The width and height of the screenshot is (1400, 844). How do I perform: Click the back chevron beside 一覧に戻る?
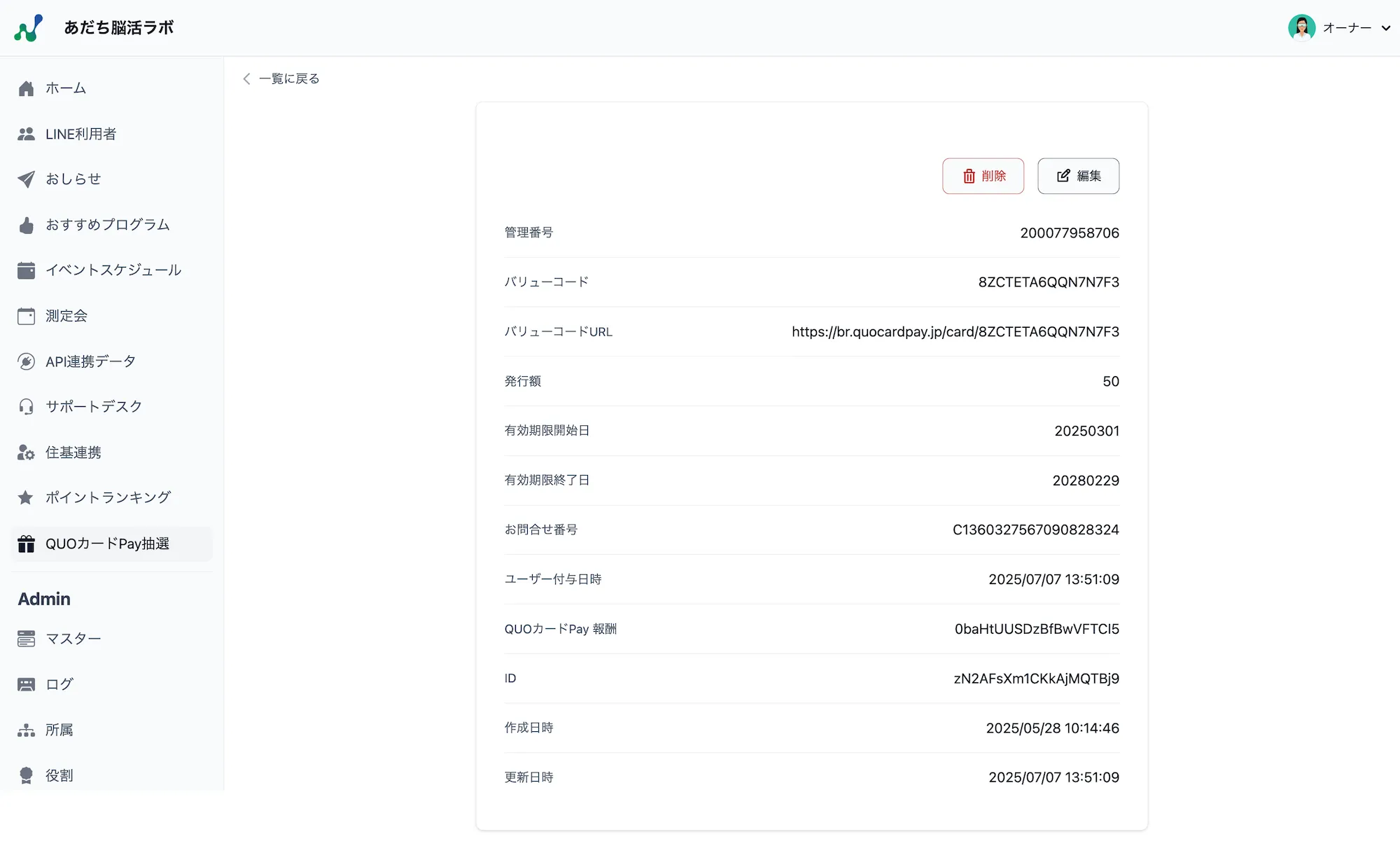tap(246, 78)
